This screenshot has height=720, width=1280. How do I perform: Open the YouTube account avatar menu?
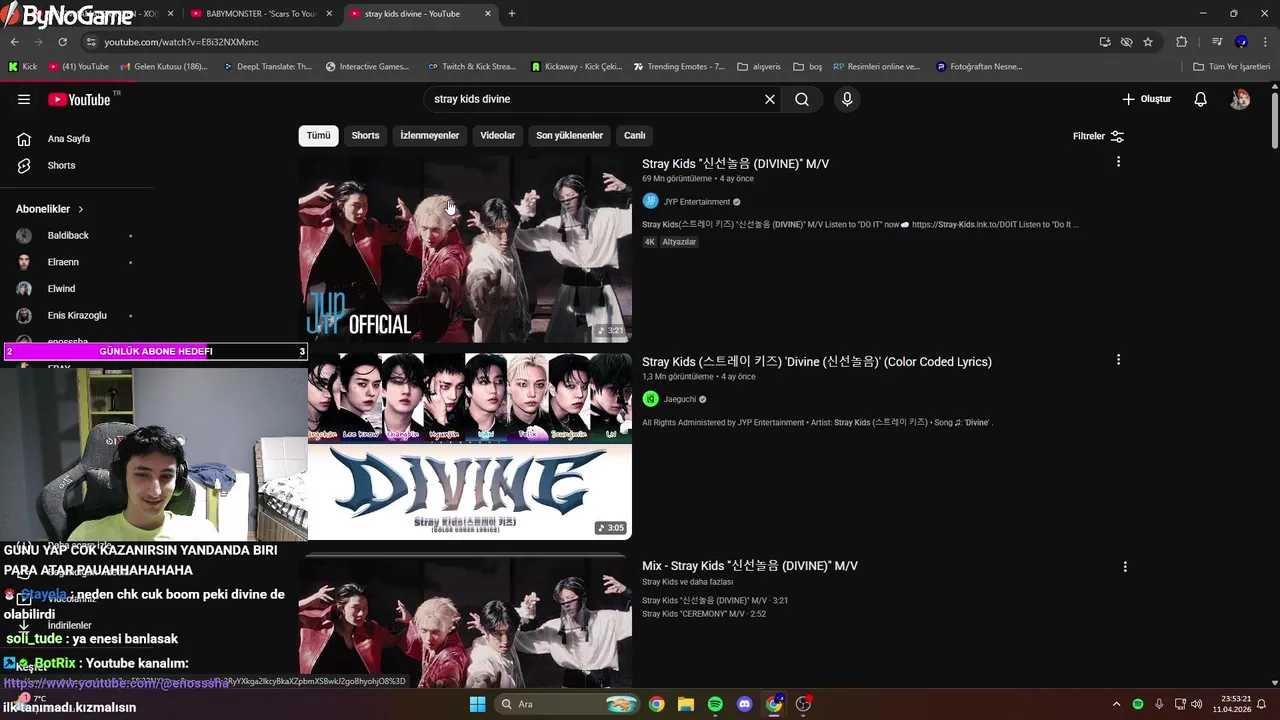(x=1240, y=99)
